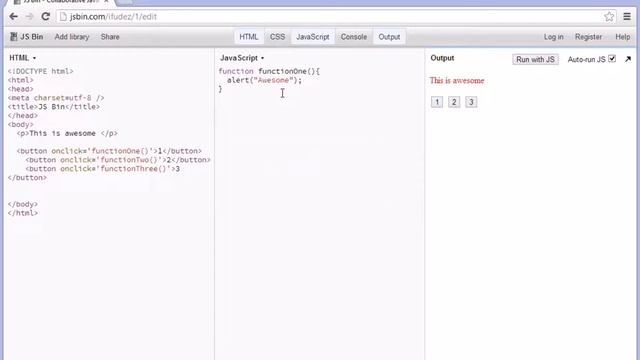This screenshot has height=360, width=640.
Task: Toggle the Auto-run JS checkbox
Action: coord(612,59)
